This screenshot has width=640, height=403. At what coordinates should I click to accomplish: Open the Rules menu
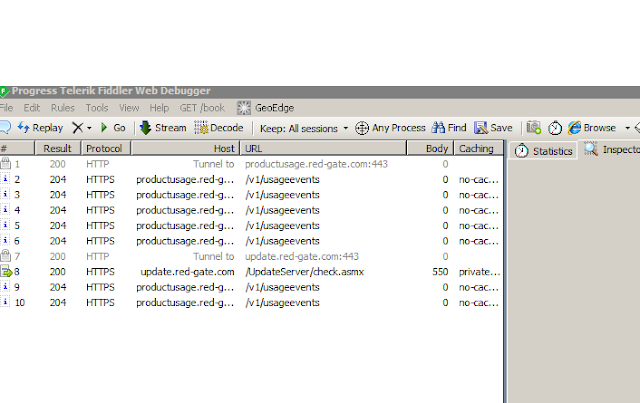coord(62,108)
